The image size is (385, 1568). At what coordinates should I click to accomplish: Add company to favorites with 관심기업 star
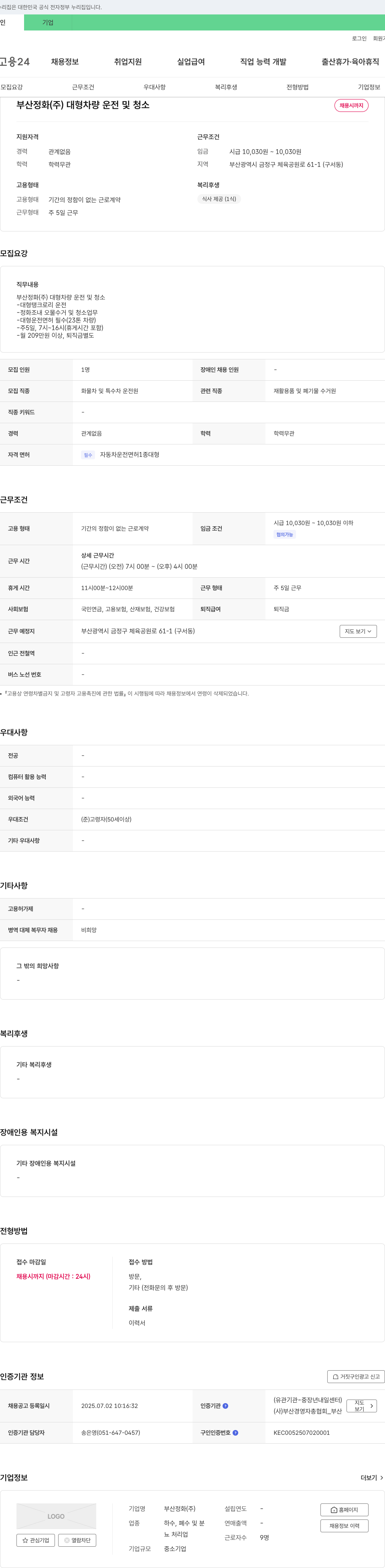point(36,1540)
